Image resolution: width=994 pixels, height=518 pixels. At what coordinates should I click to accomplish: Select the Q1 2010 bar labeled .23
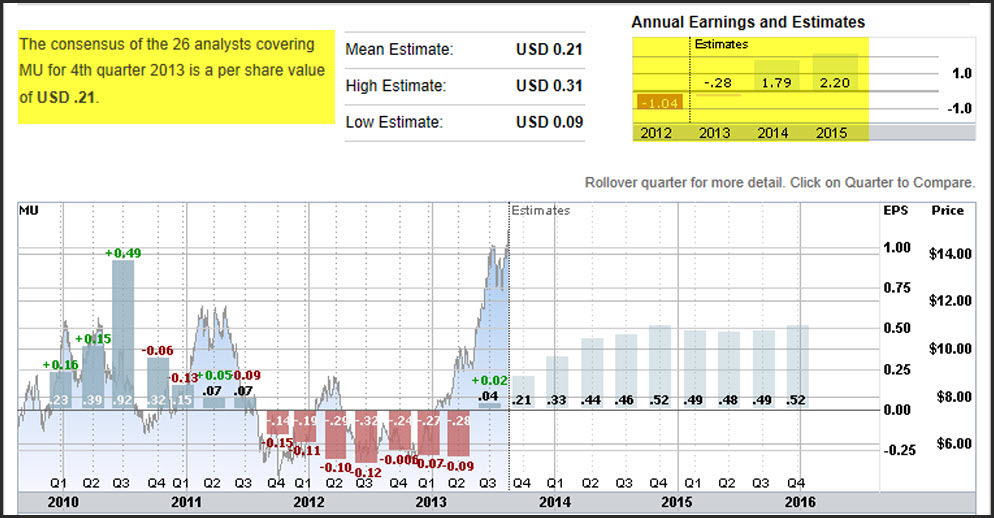pos(60,391)
